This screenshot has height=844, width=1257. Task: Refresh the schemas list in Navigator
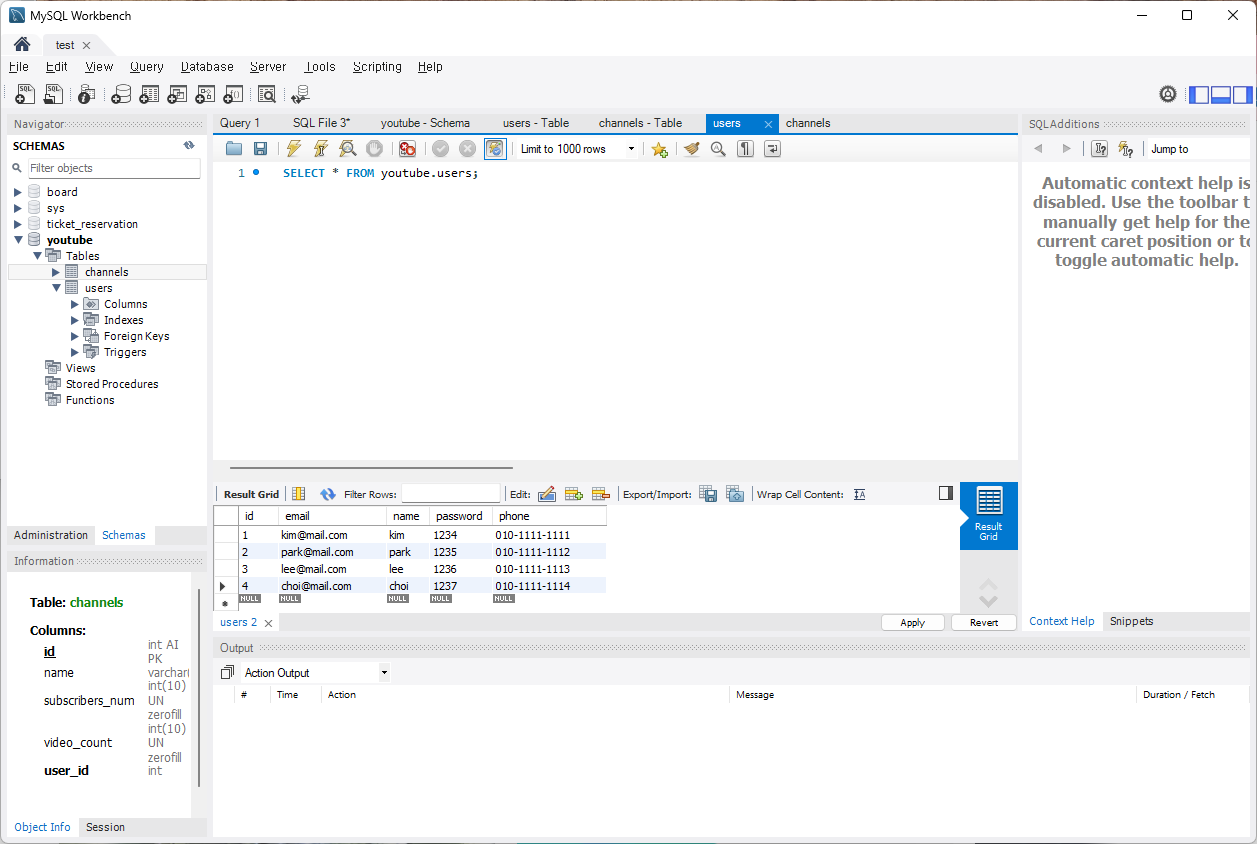coord(189,146)
